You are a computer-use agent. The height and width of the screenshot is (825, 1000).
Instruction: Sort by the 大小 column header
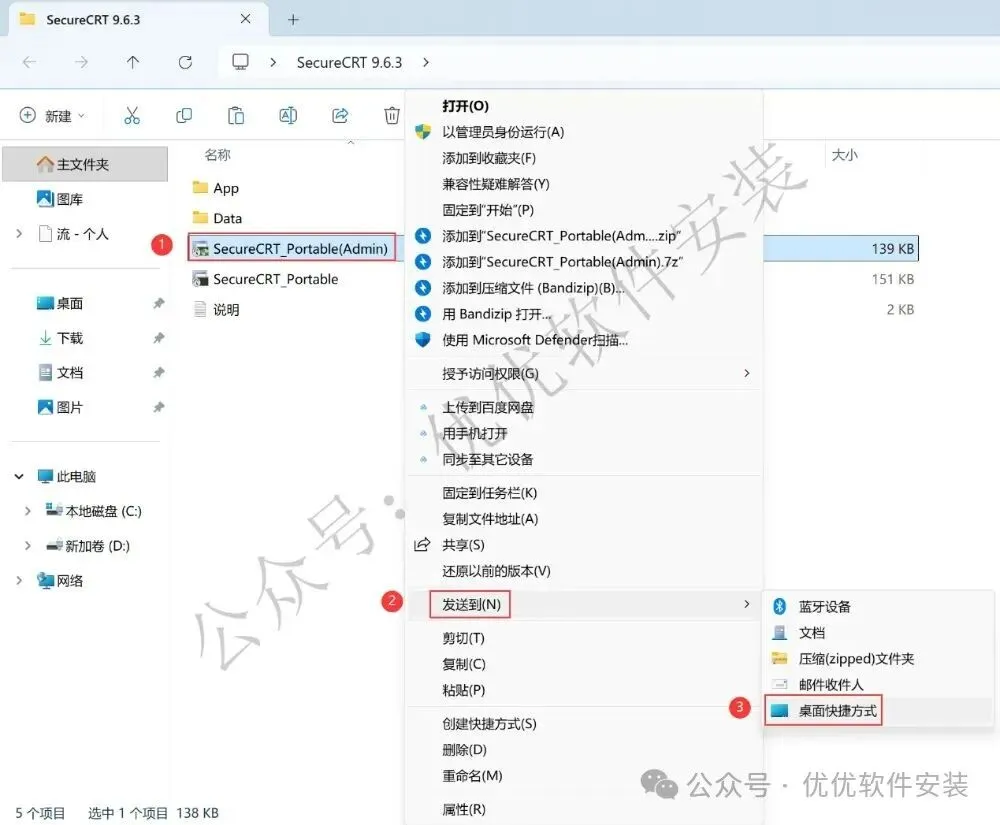[x=844, y=155]
